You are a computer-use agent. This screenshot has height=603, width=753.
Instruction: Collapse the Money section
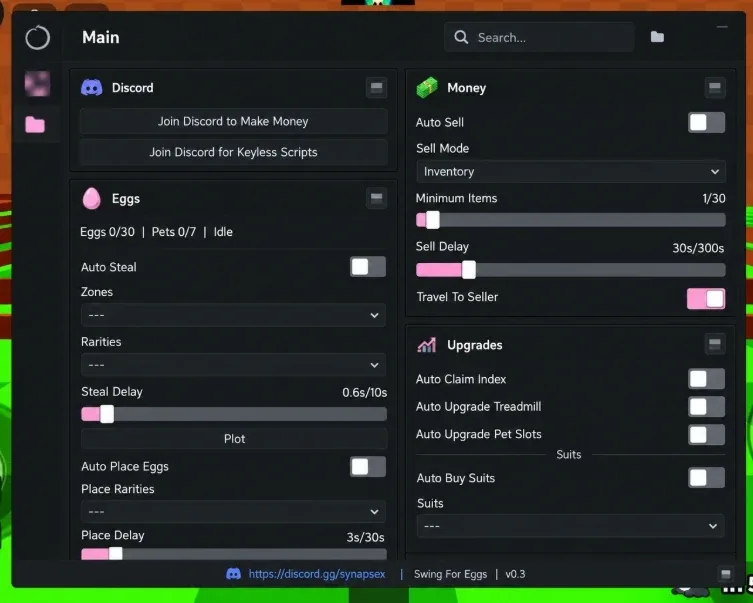(x=715, y=87)
